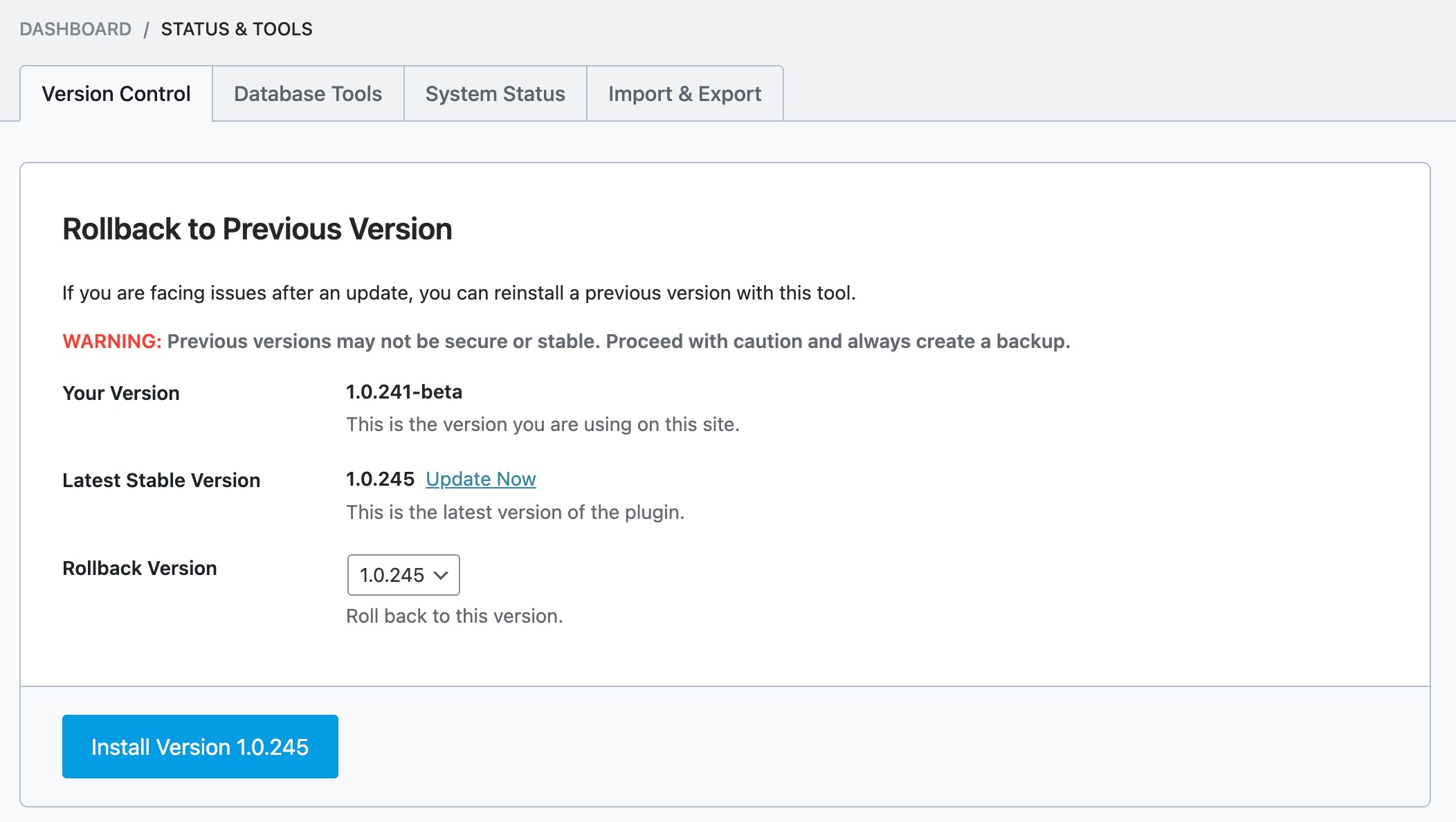Click the 1.0.241-beta version text
The height and width of the screenshot is (822, 1456).
click(x=404, y=392)
